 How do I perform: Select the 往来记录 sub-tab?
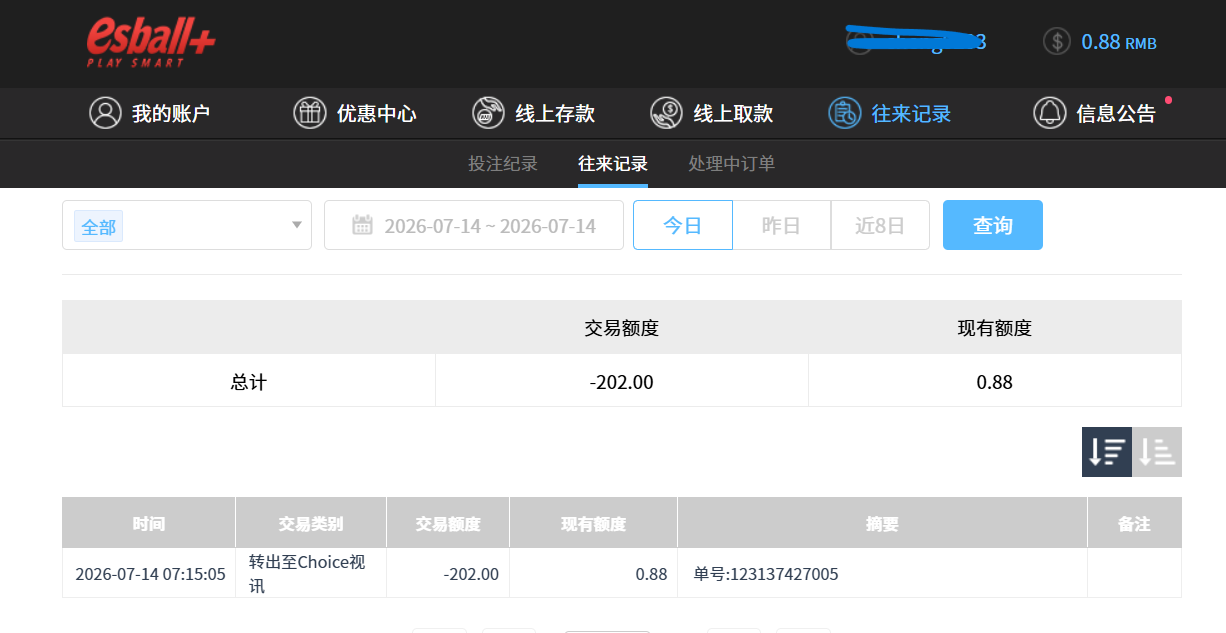coord(613,164)
